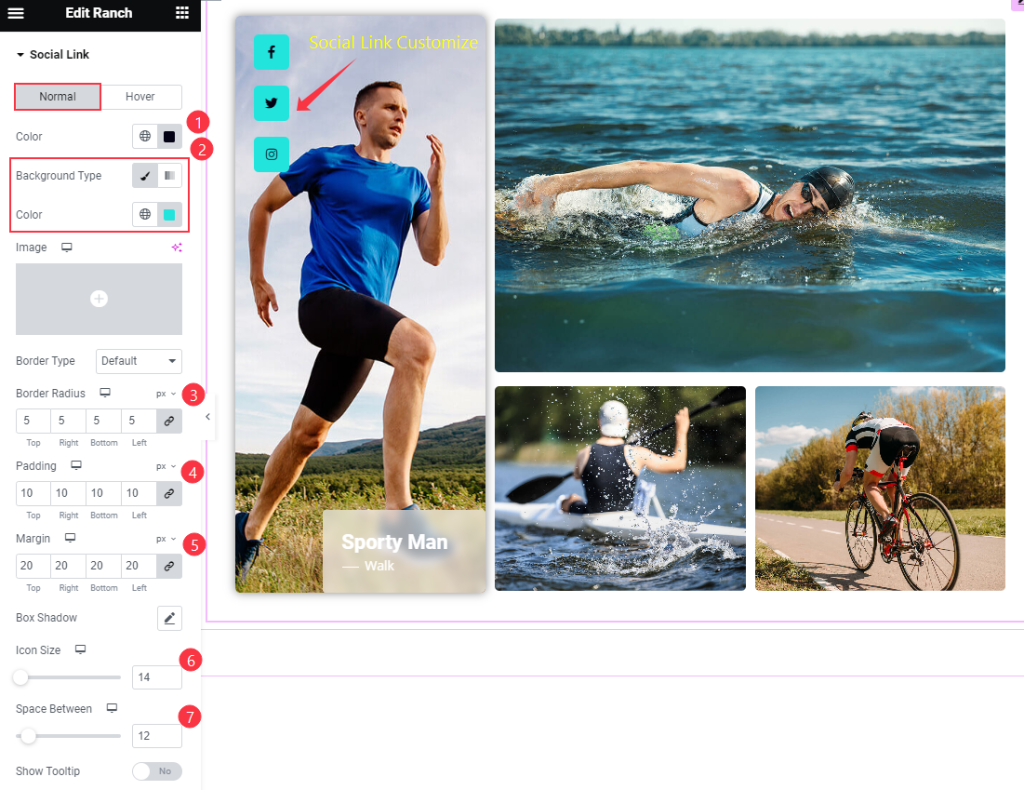The image size is (1024, 790).
Task: Change responsive device for Icon Size
Action: pyautogui.click(x=80, y=650)
